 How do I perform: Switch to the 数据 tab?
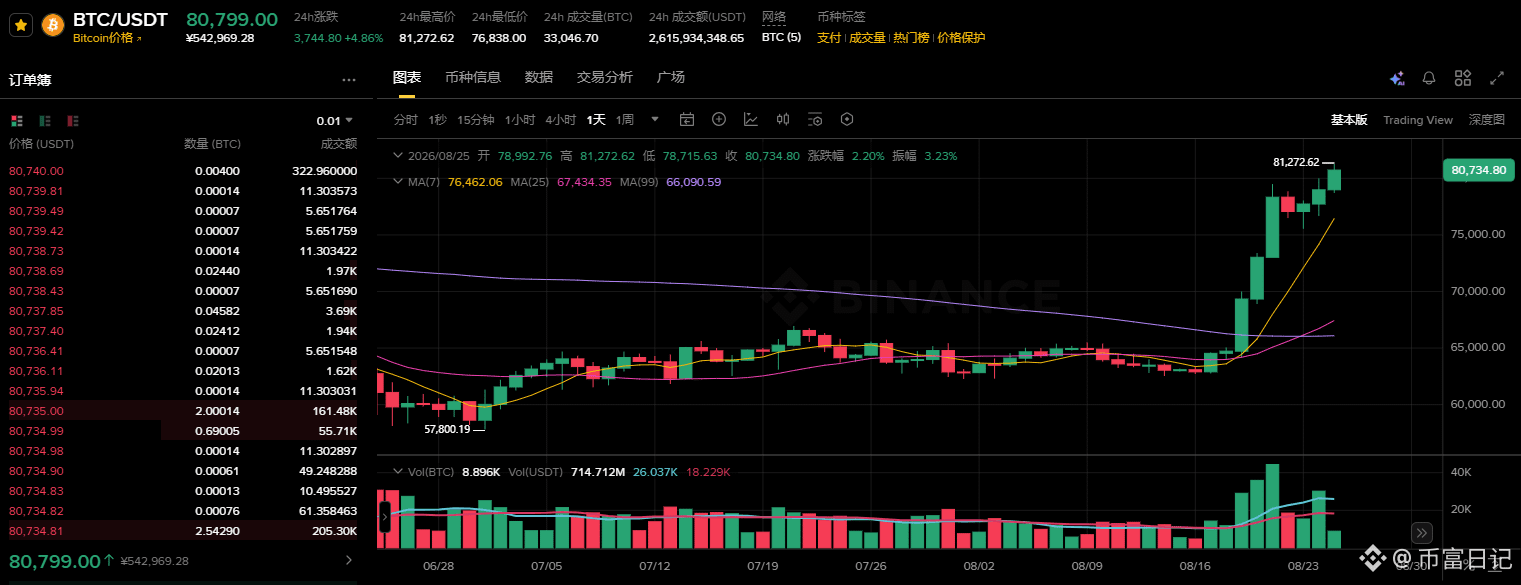coord(539,78)
